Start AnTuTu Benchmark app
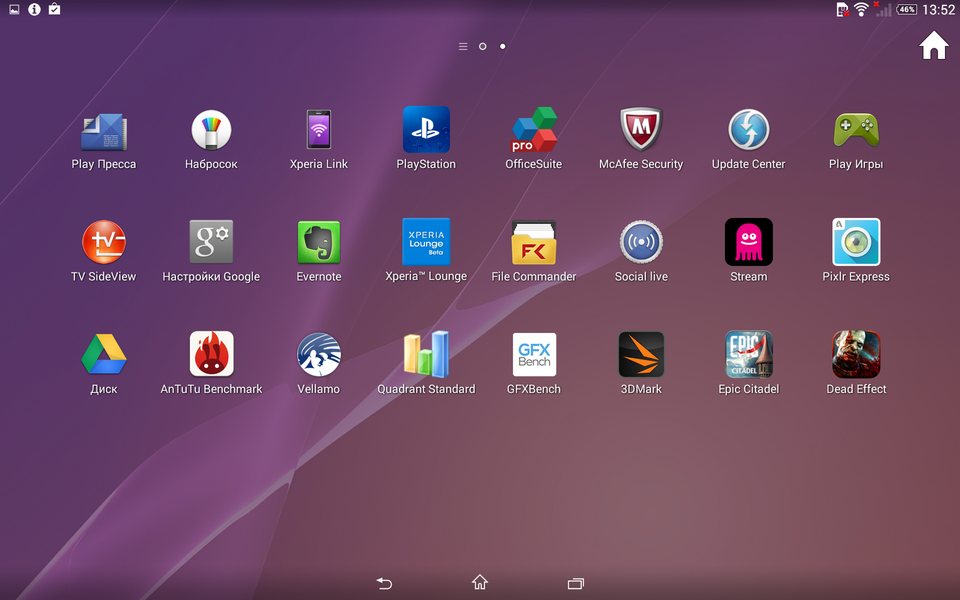 point(211,354)
